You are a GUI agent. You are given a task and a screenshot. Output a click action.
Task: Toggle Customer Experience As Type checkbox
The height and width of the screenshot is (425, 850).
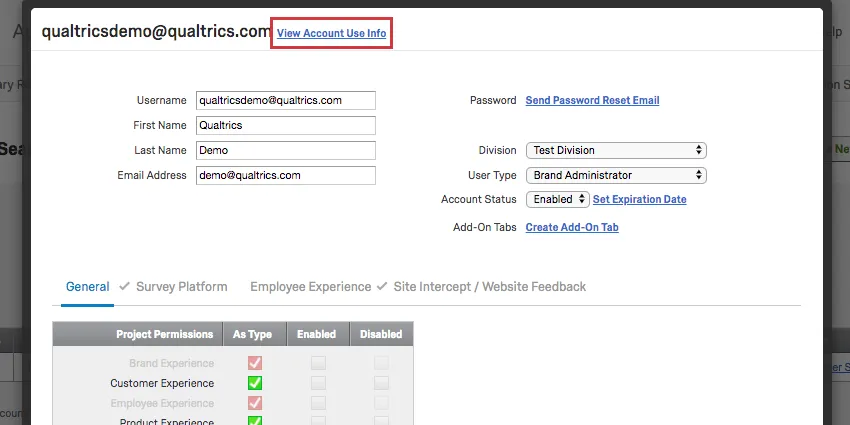tap(254, 383)
